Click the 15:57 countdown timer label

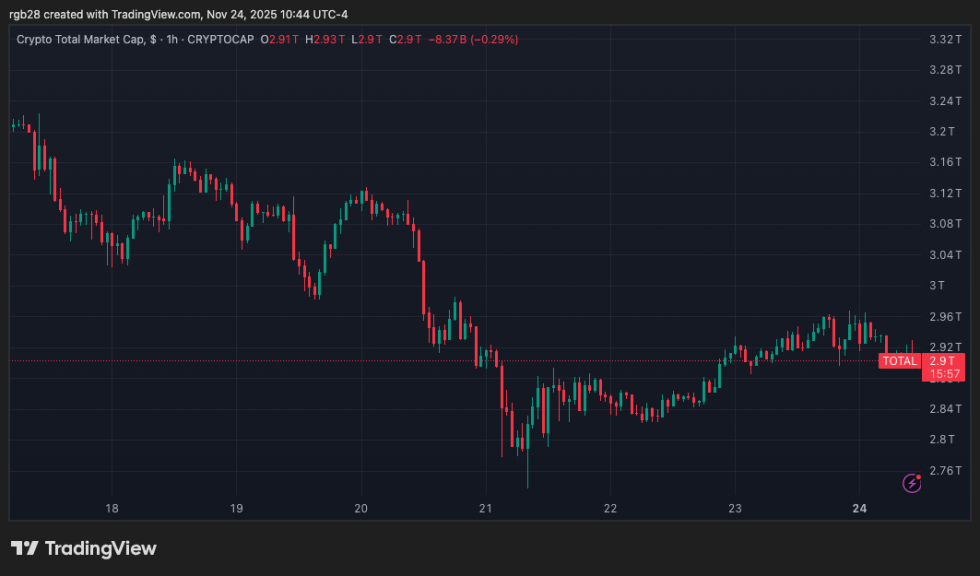944,374
